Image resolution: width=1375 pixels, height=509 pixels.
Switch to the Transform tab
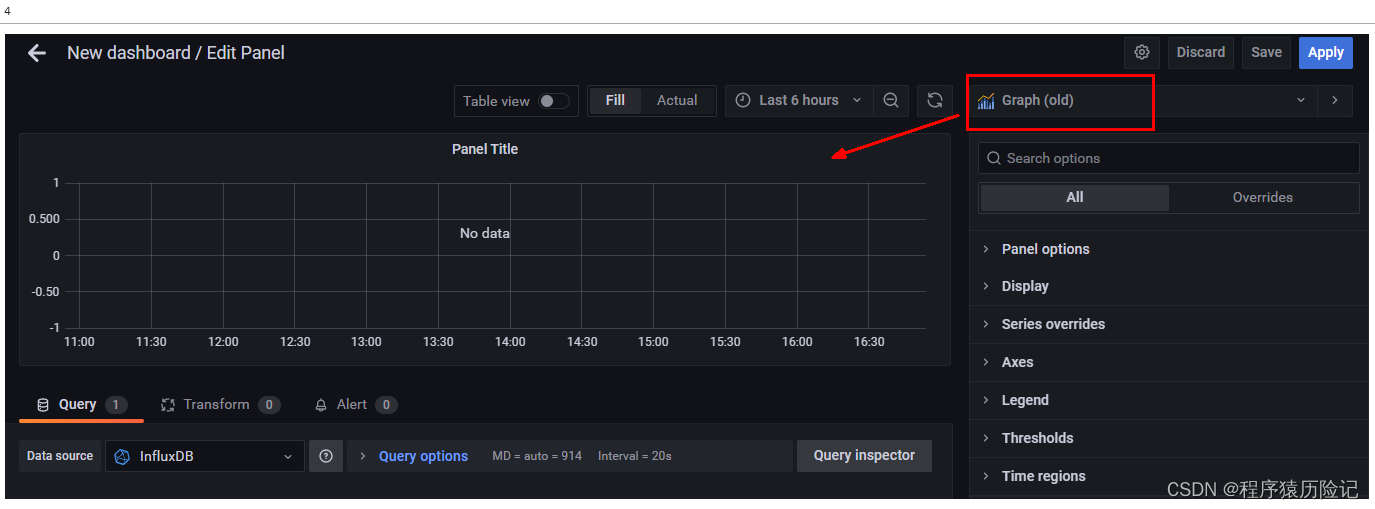220,405
